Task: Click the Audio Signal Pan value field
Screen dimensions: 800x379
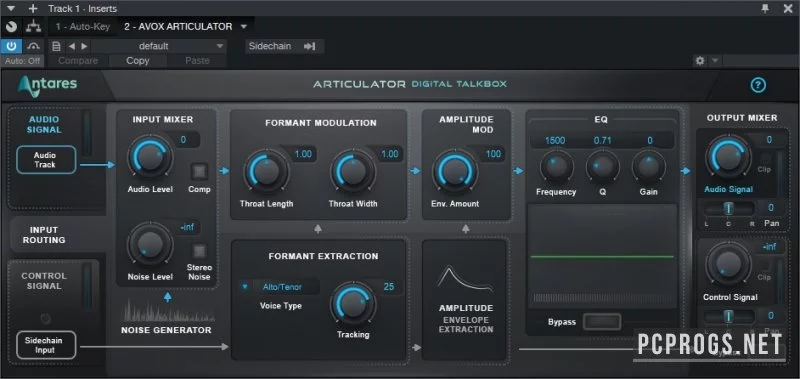Action: click(x=771, y=208)
